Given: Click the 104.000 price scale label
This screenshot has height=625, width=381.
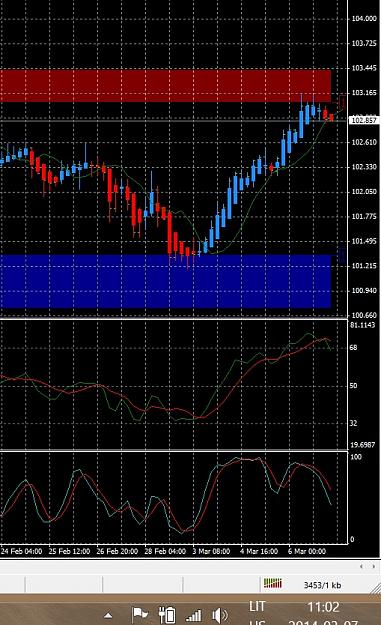Looking at the screenshot, I should tap(364, 18).
